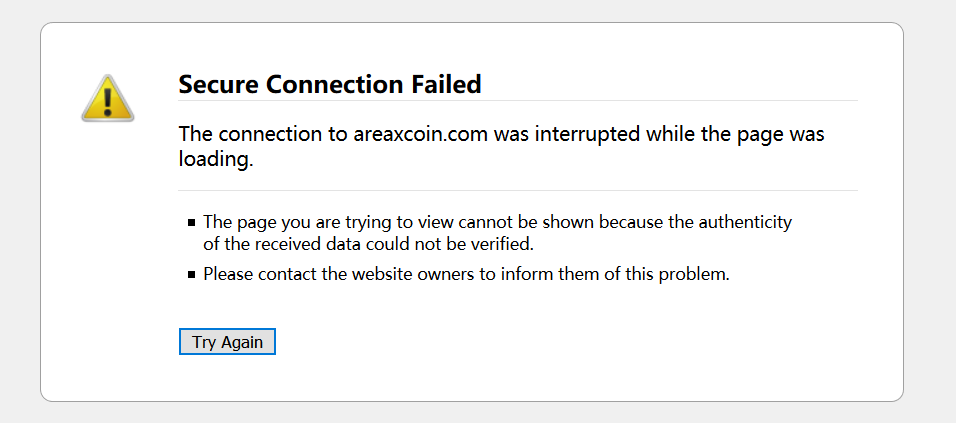Select the areaxcoin.com domain text
Screen dimensions: 956x423
point(421,133)
